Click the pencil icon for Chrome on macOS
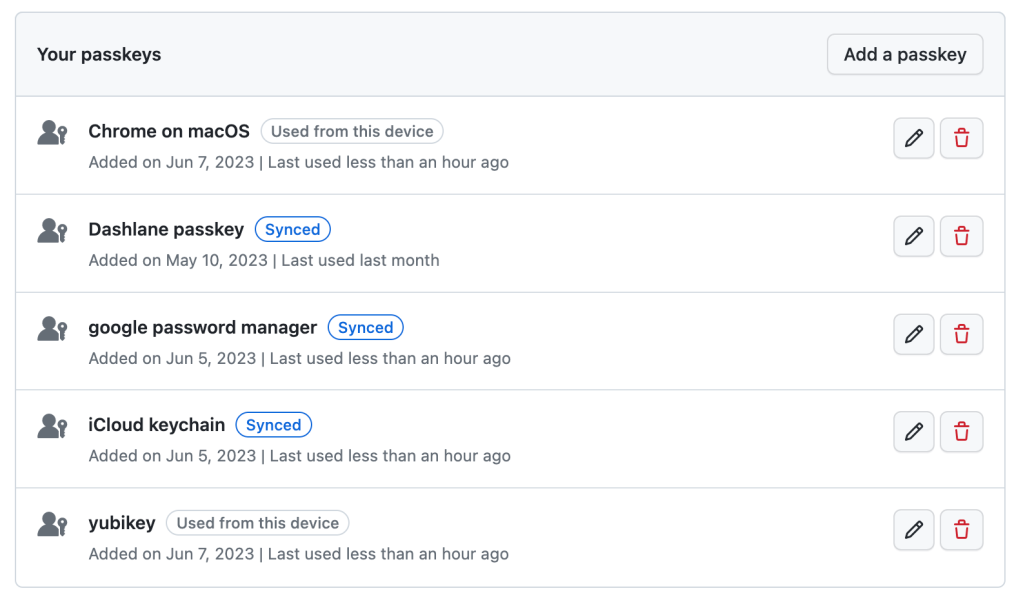This screenshot has height=604, width=1023. coord(913,138)
